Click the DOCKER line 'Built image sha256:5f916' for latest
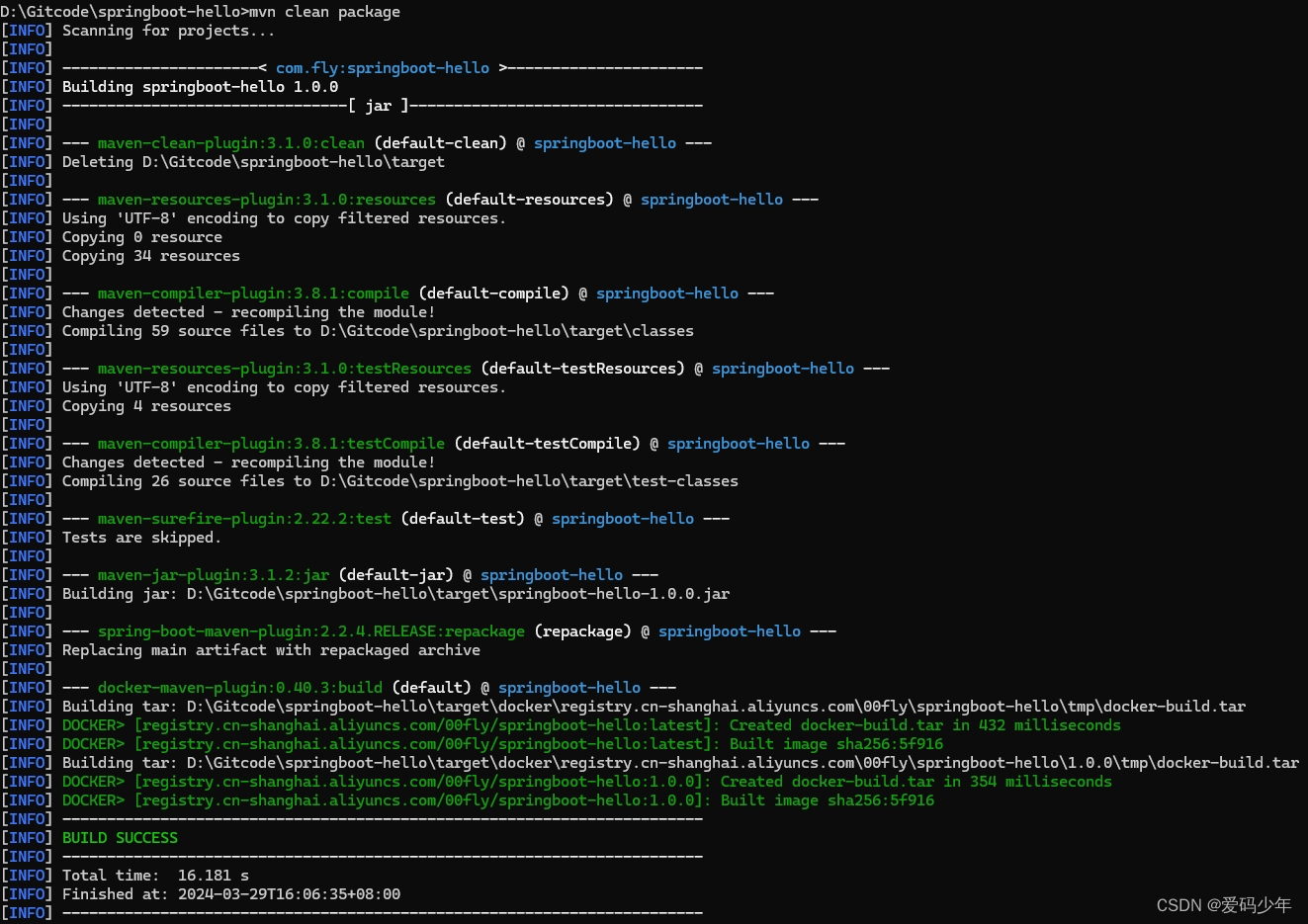Screen dimensions: 1308x924 [502, 744]
